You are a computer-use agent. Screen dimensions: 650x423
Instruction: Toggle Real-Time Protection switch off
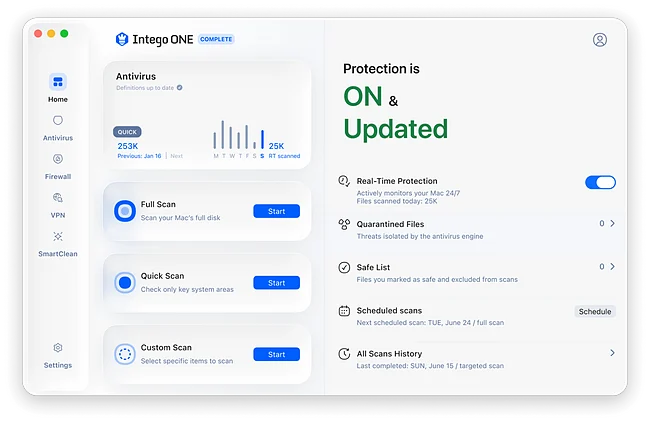tap(600, 182)
